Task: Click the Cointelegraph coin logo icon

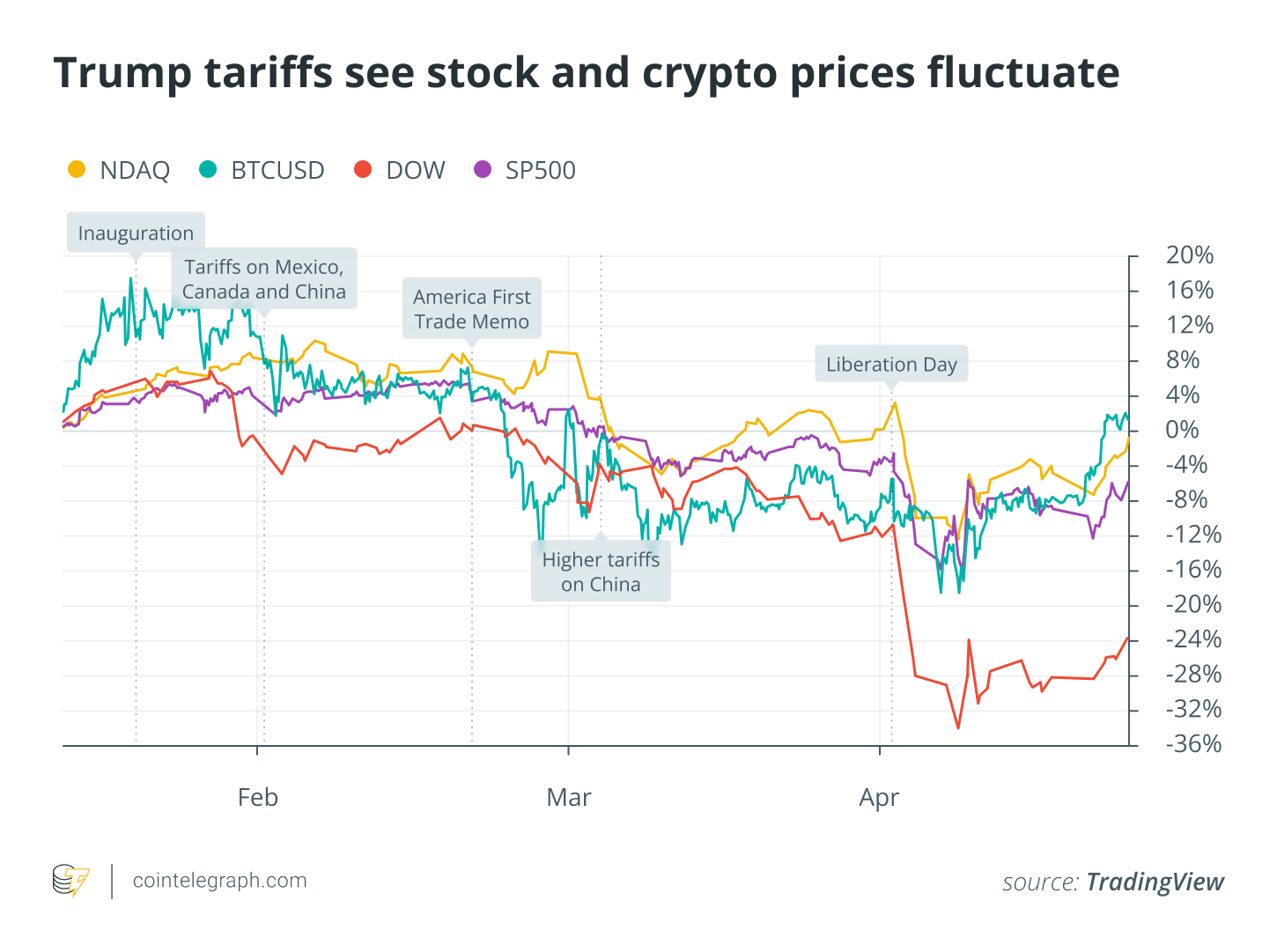Action: coord(70,881)
